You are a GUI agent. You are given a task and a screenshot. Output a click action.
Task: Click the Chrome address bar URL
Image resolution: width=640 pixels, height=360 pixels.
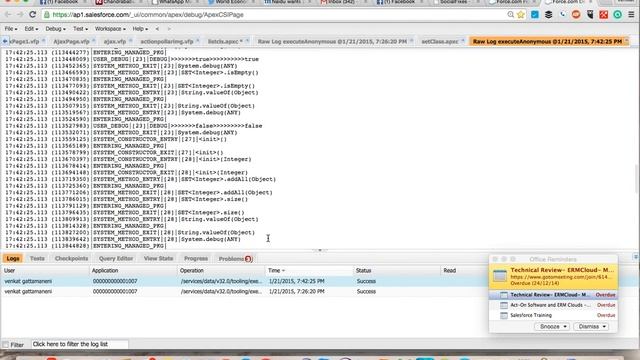148,15
